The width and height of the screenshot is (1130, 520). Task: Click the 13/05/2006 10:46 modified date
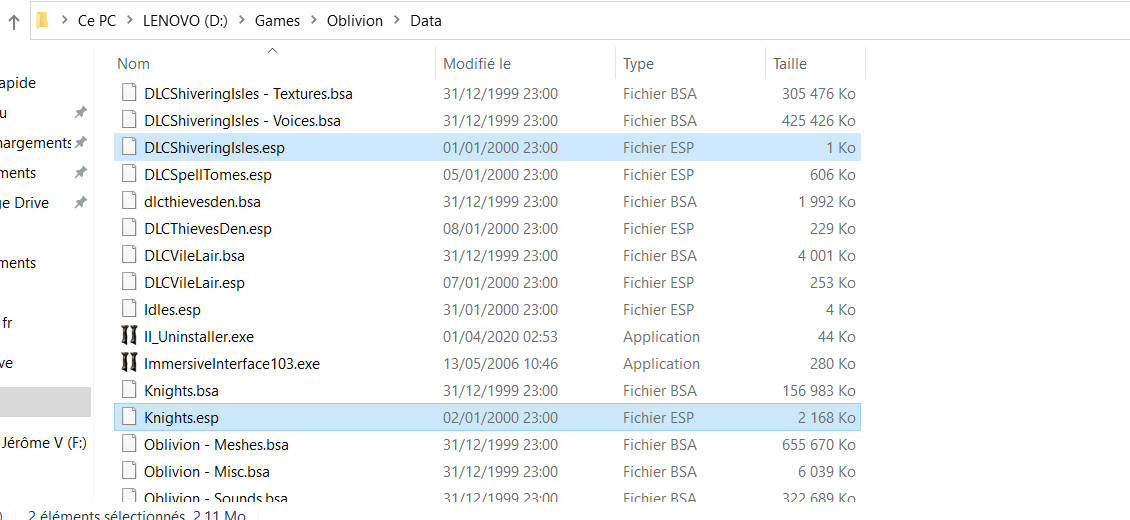500,364
